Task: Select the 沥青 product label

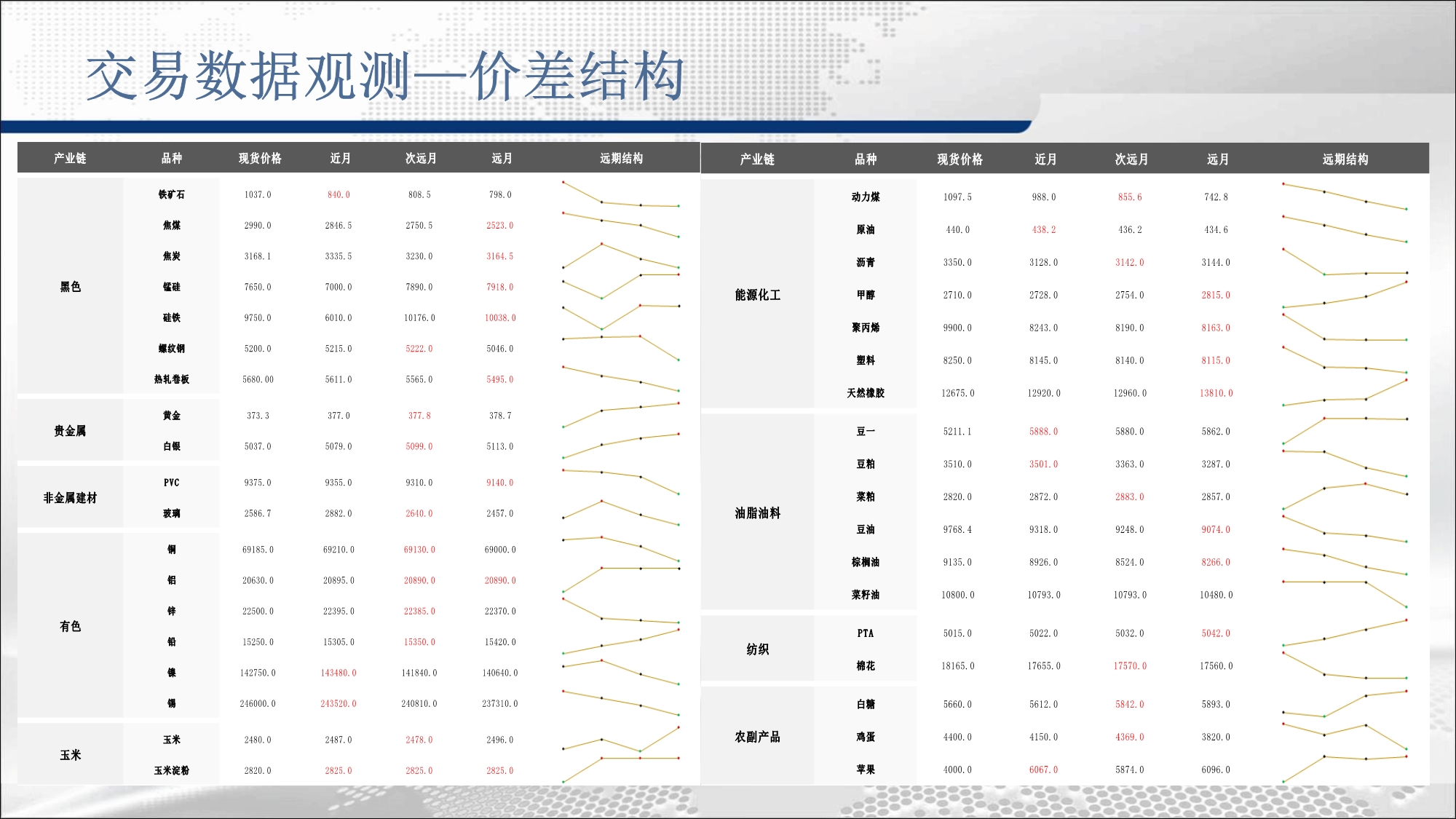Action: pyautogui.click(x=866, y=262)
